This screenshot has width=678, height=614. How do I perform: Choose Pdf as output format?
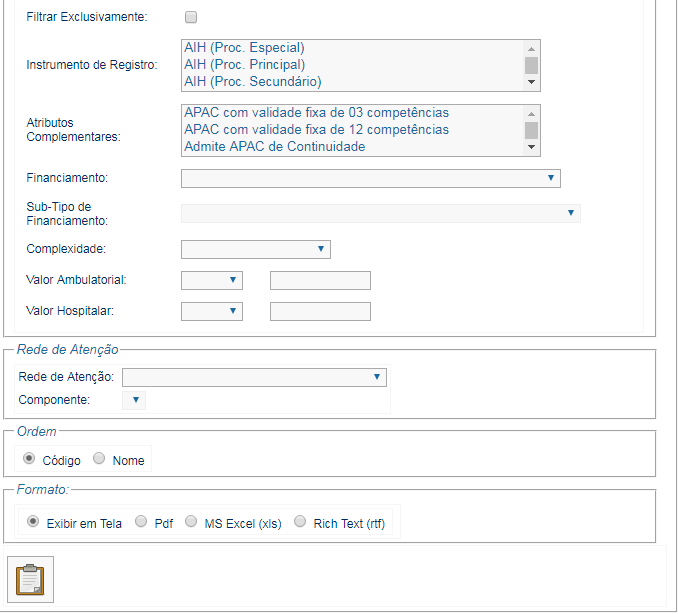click(141, 521)
